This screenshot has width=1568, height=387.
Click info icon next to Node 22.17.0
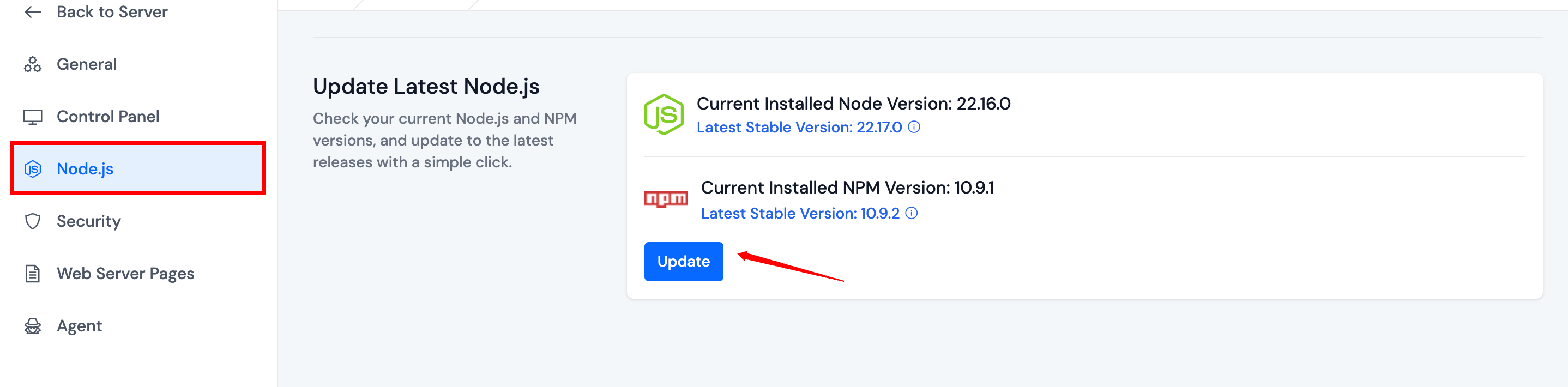pyautogui.click(x=914, y=127)
